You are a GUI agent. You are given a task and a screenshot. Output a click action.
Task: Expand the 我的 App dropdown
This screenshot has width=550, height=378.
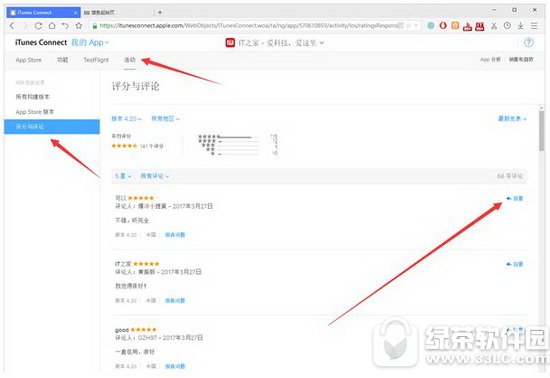[x=90, y=42]
